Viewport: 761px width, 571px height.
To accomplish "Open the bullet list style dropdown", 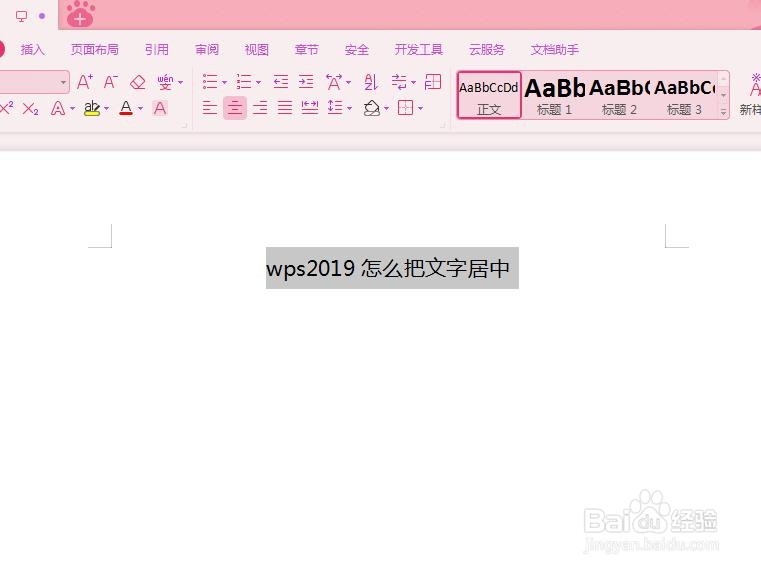I will (x=224, y=82).
